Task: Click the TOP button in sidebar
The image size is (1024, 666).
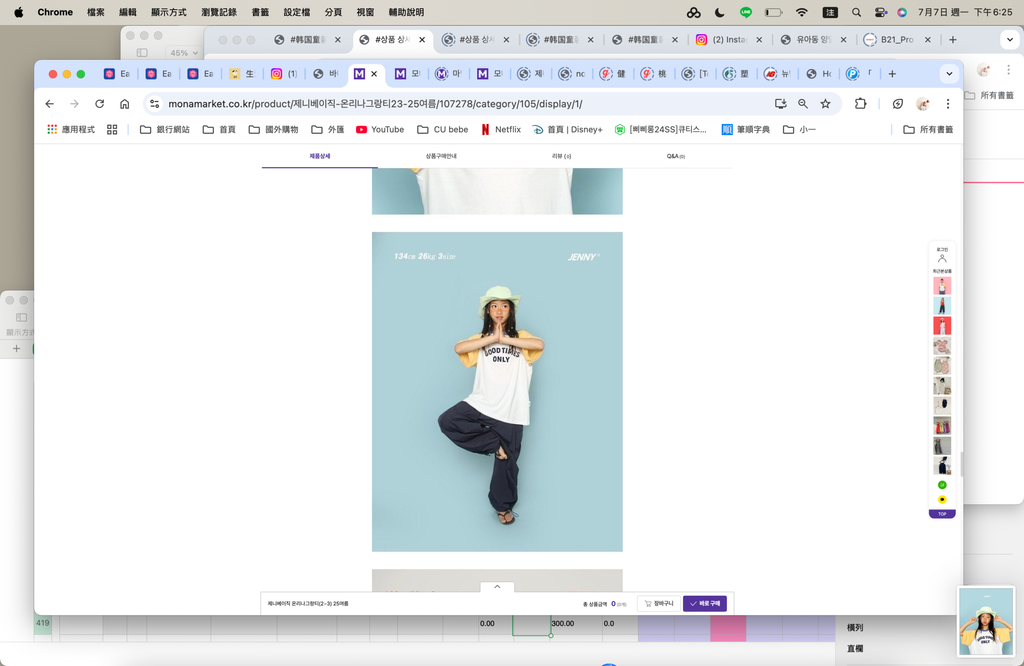Action: [942, 514]
